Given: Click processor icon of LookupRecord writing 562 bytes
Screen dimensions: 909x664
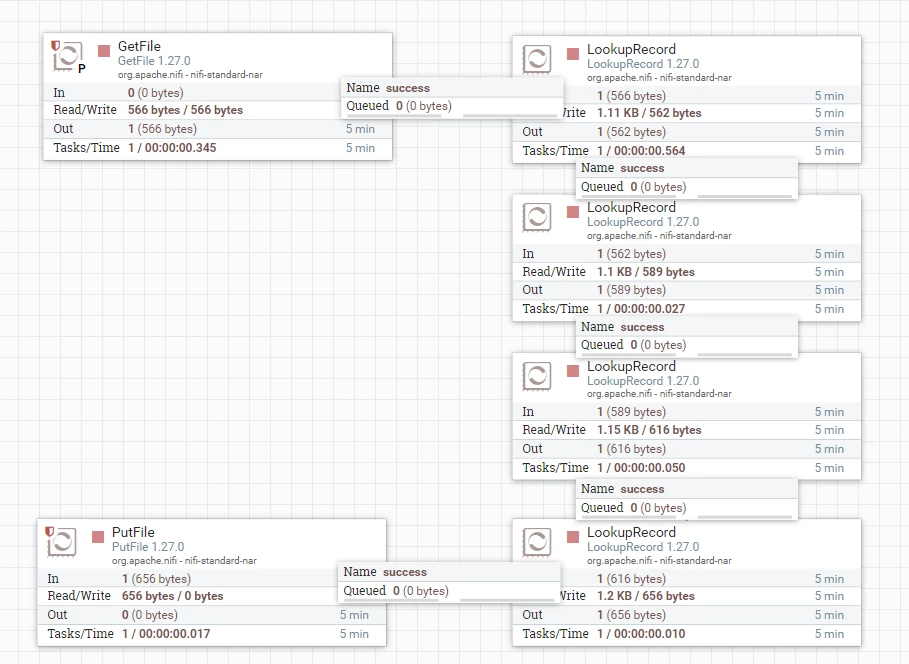Looking at the screenshot, I should pos(537,59).
